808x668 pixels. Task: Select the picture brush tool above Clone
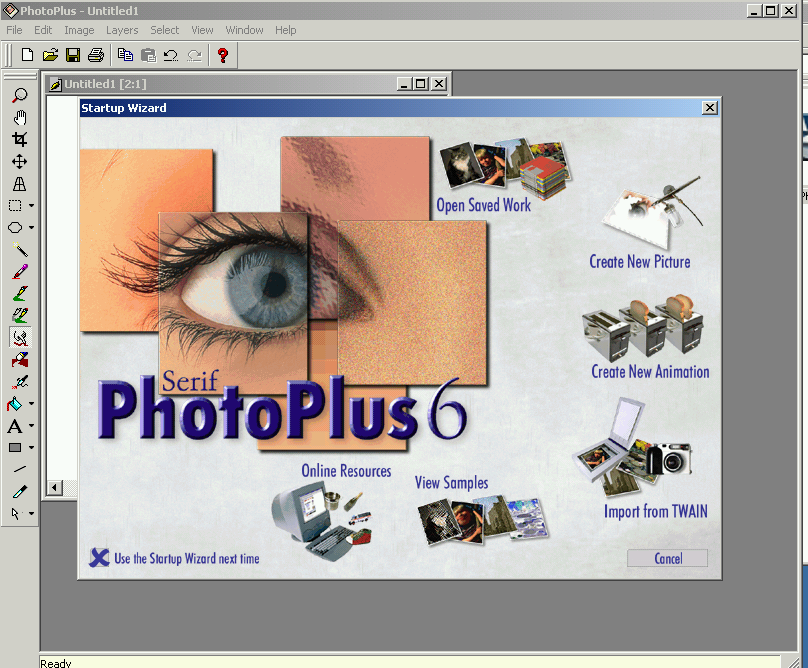coord(20,315)
